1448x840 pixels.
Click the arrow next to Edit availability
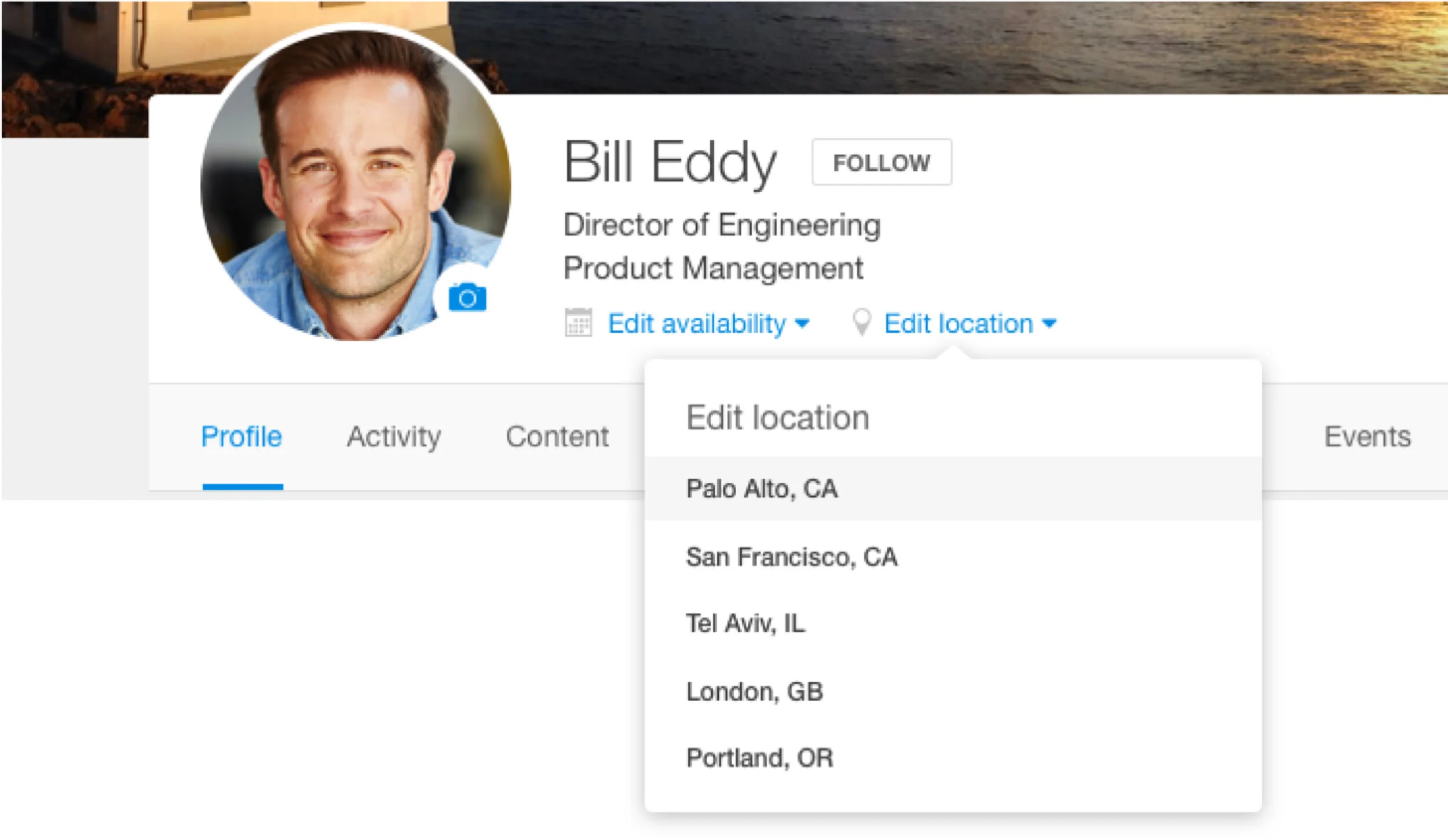pos(802,324)
